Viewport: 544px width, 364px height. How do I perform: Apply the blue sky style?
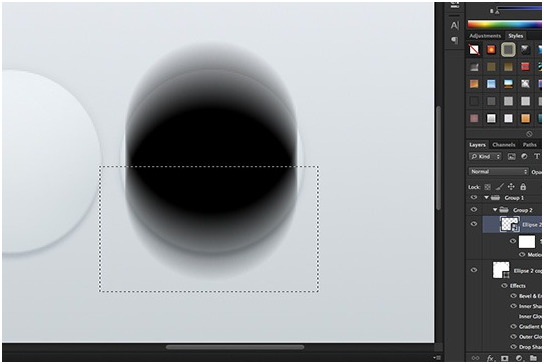491,84
